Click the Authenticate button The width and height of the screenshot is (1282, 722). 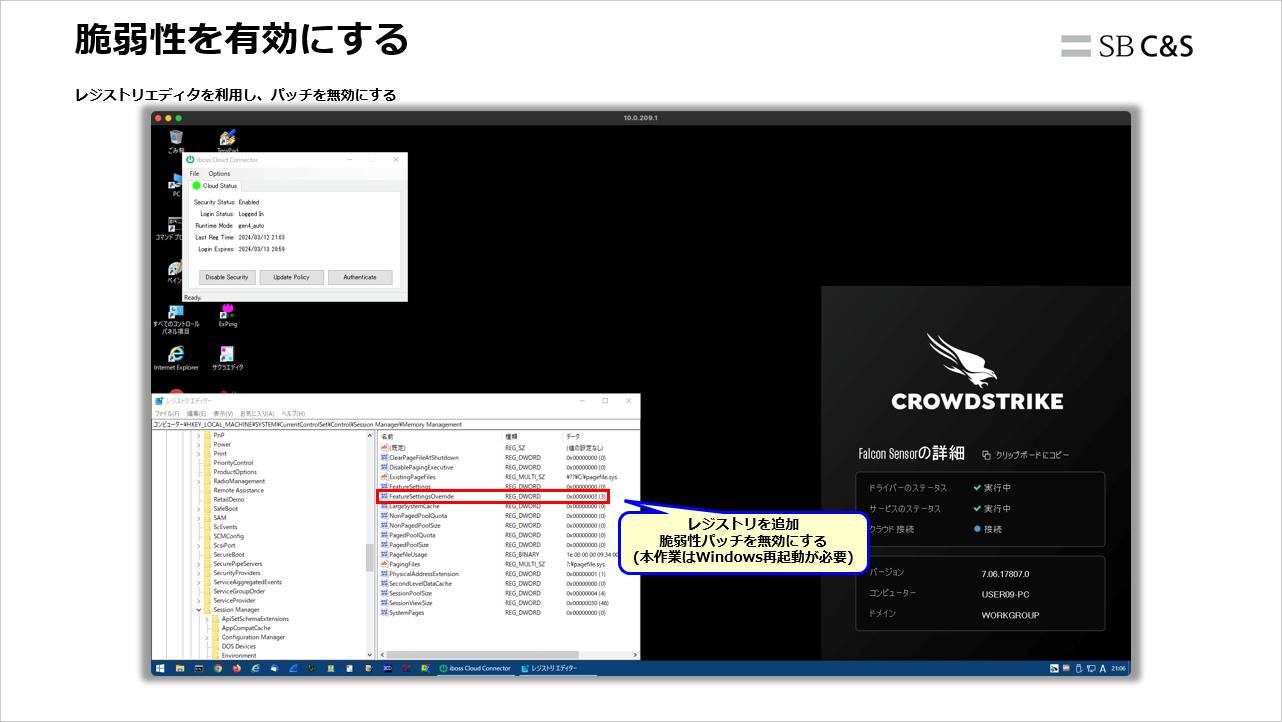[x=360, y=277]
